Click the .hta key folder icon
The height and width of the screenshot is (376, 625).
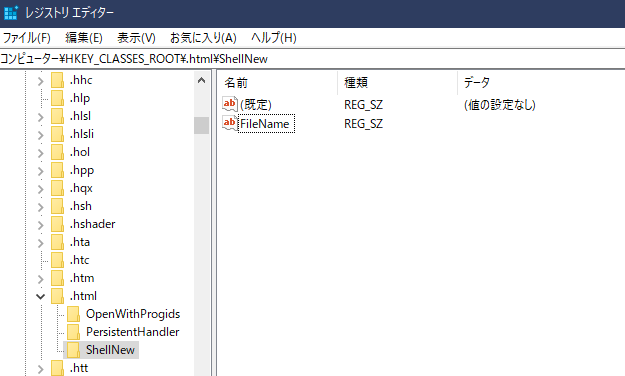point(57,242)
